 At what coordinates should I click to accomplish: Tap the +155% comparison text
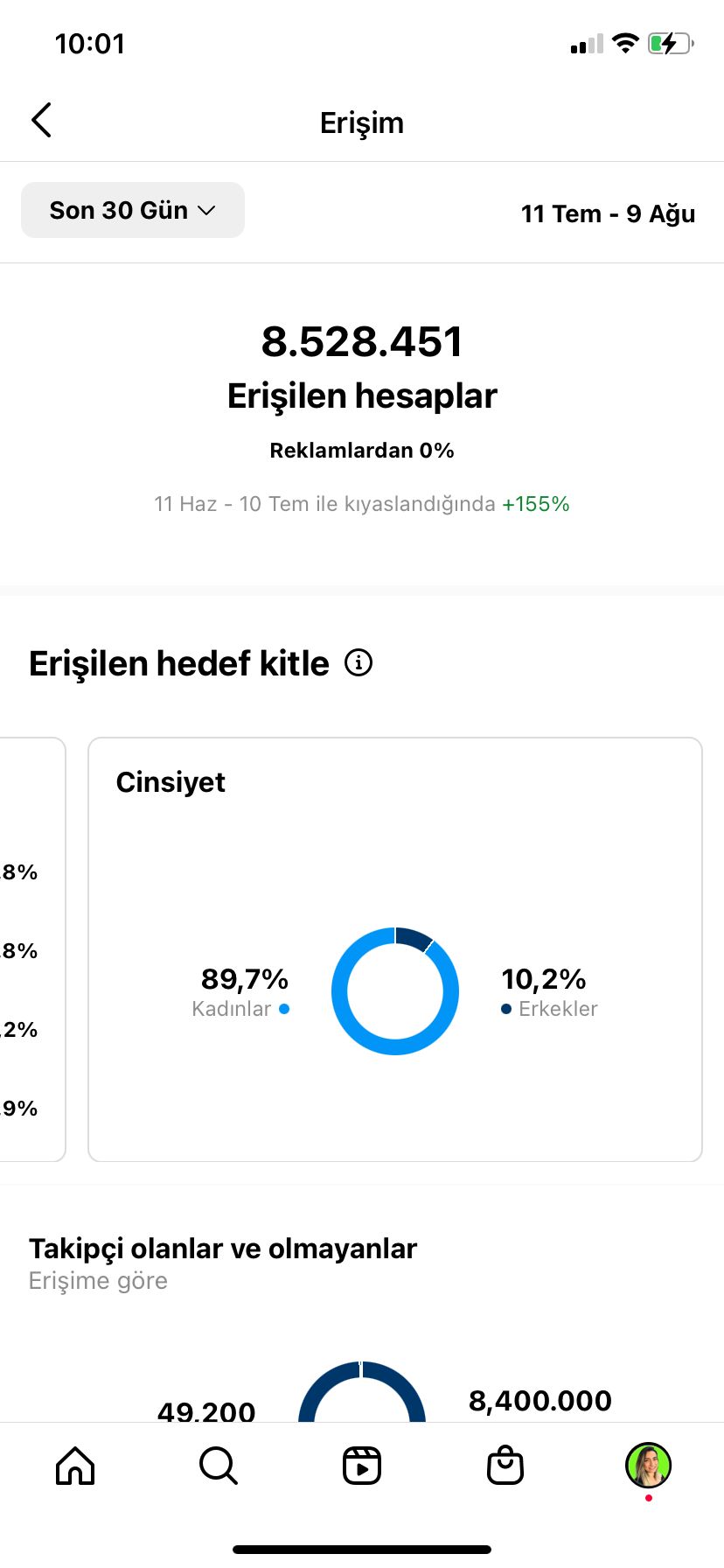point(536,504)
